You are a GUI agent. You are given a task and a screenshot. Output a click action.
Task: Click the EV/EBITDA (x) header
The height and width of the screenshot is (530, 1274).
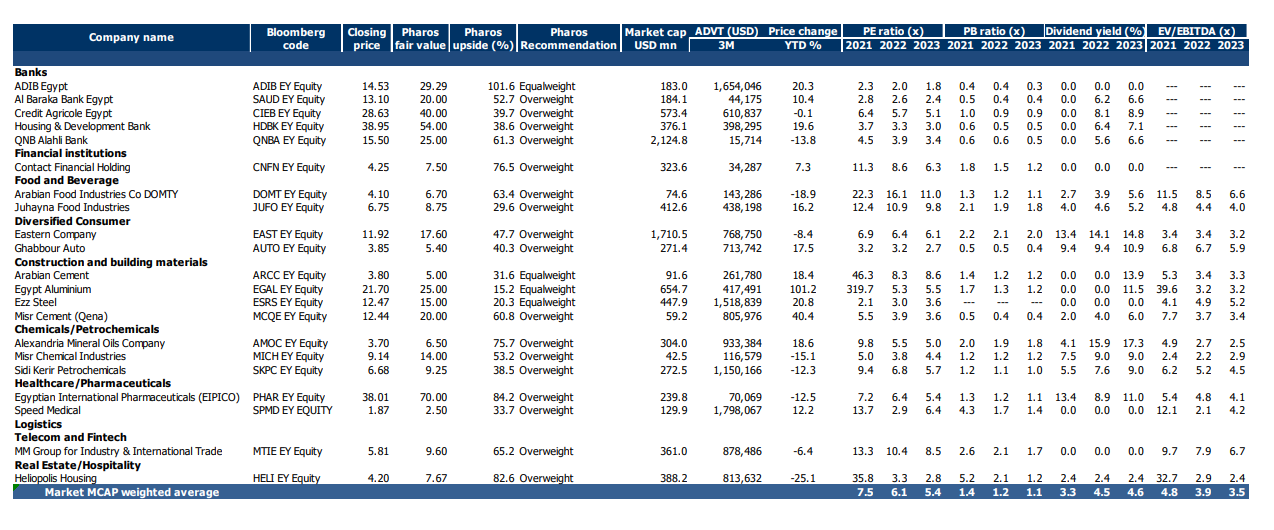click(x=1197, y=31)
